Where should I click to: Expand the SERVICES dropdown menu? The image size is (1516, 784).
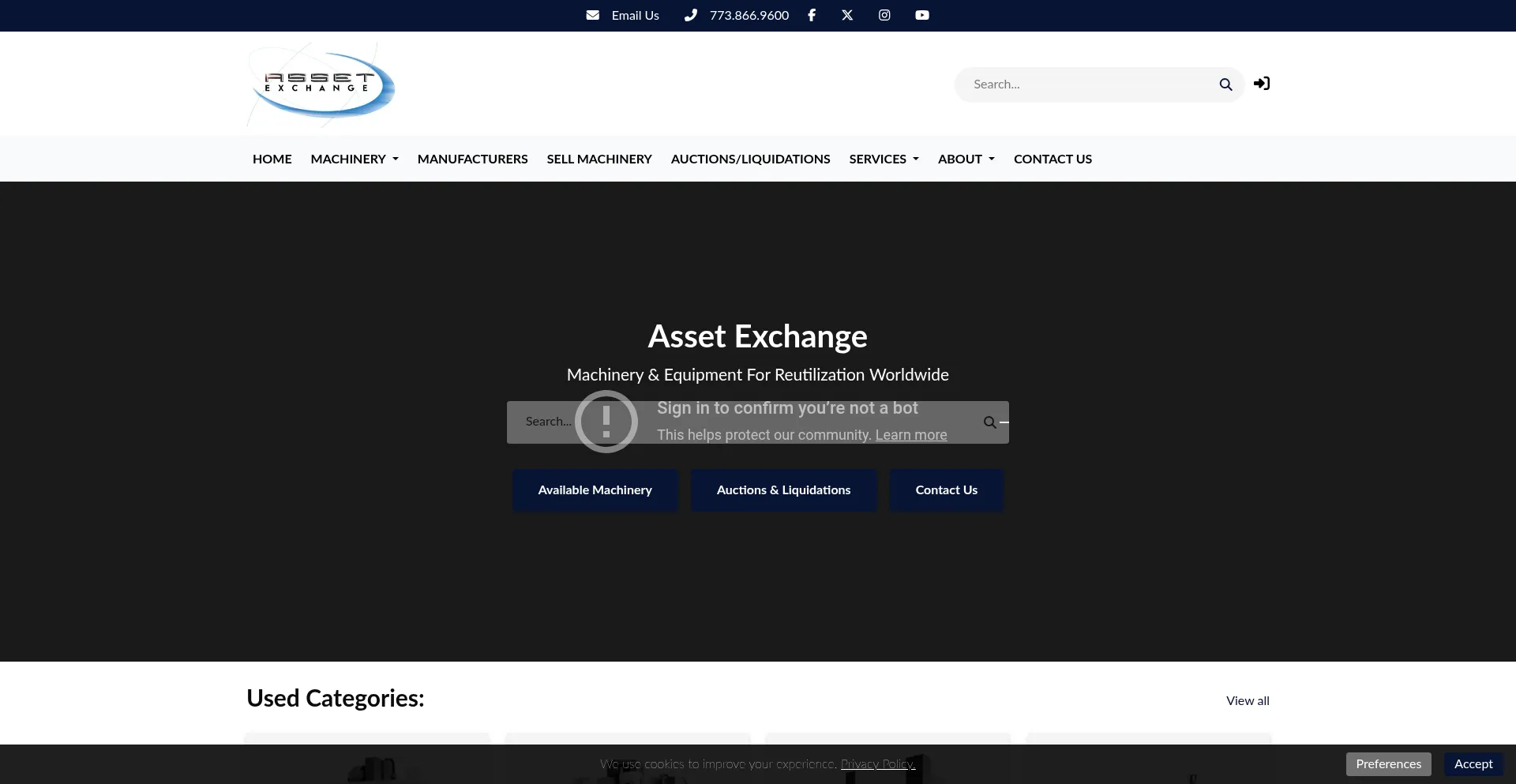click(884, 159)
